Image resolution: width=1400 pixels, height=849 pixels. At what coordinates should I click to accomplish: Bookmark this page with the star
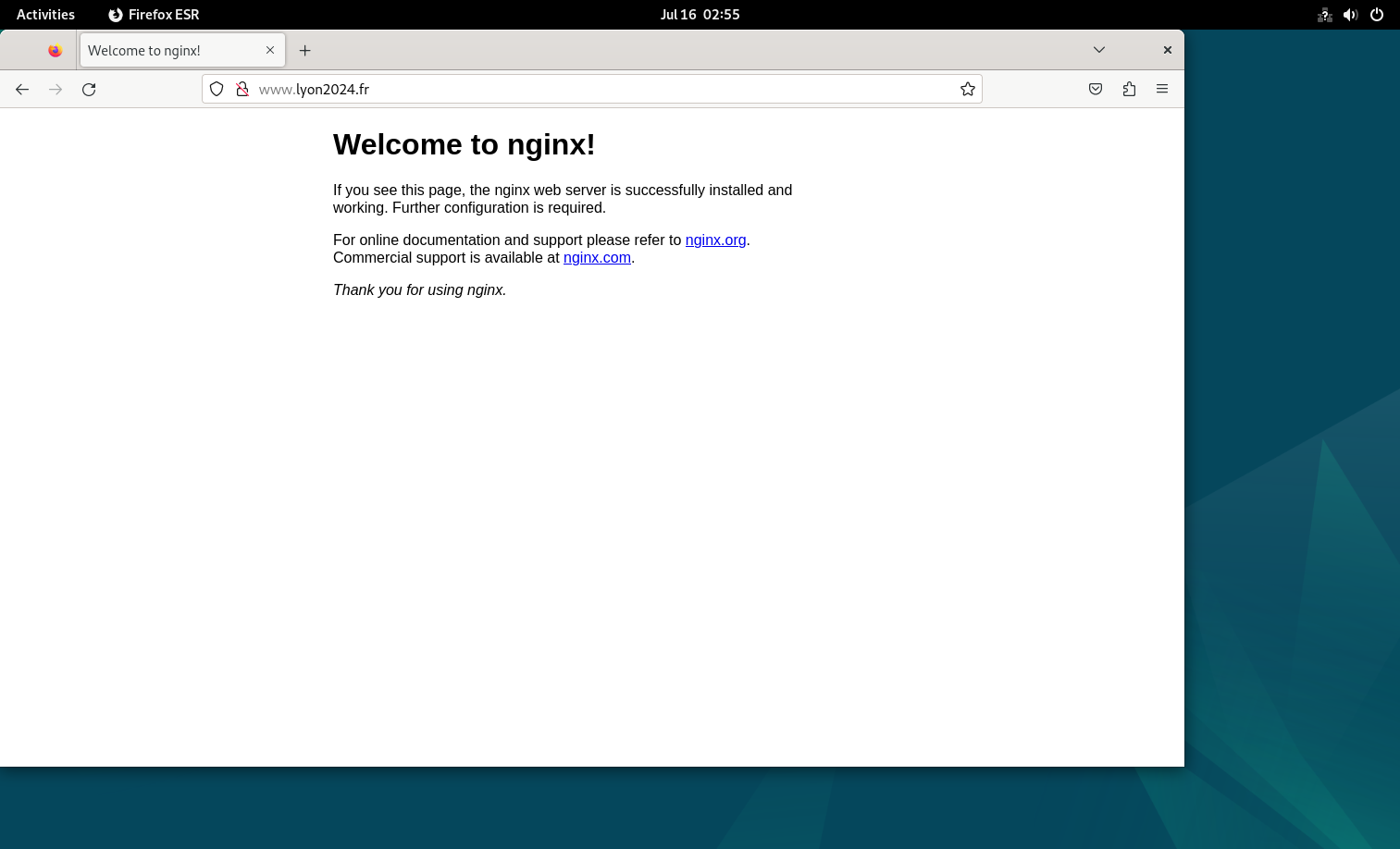[968, 89]
